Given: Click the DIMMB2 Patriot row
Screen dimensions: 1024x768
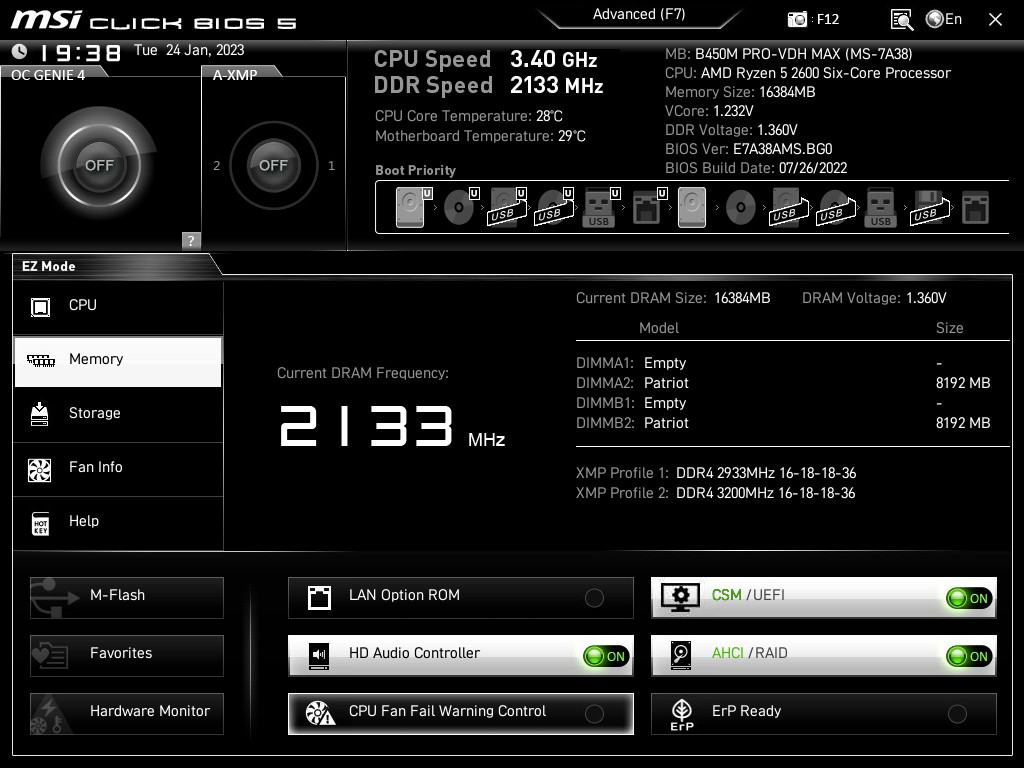Looking at the screenshot, I should tap(783, 423).
